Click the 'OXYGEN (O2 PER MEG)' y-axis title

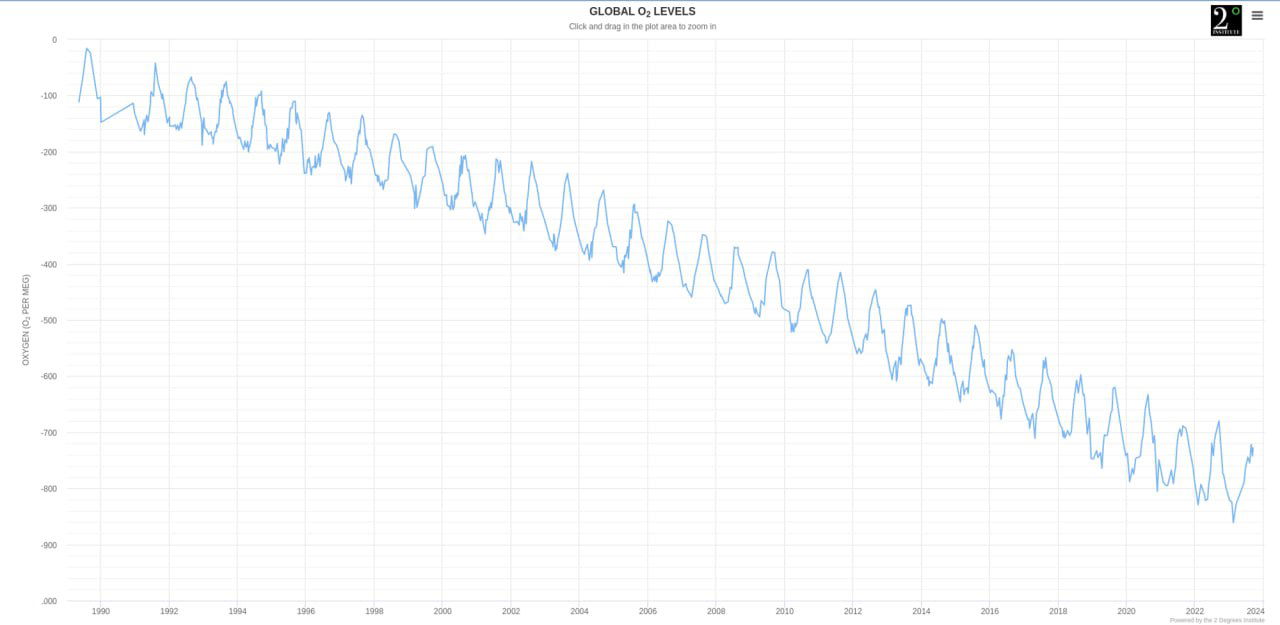(27, 320)
